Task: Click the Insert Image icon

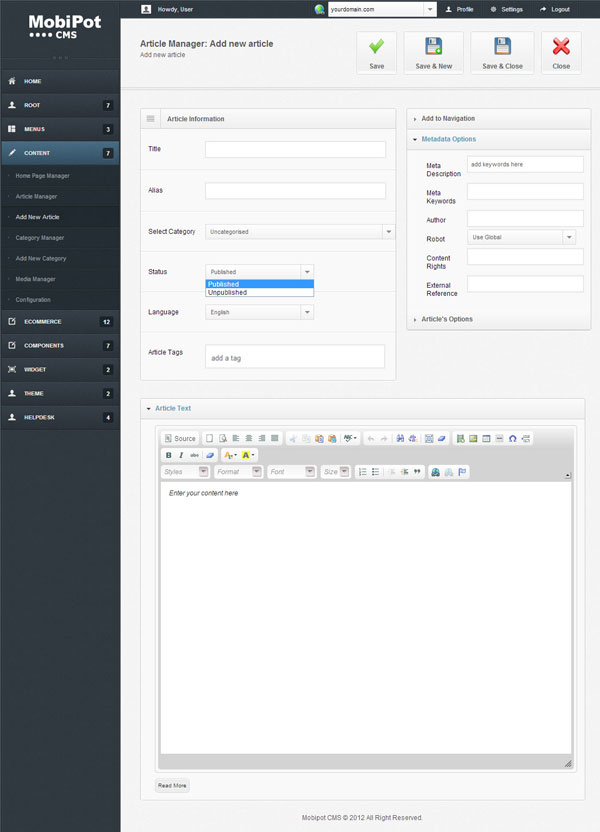Action: (x=473, y=438)
